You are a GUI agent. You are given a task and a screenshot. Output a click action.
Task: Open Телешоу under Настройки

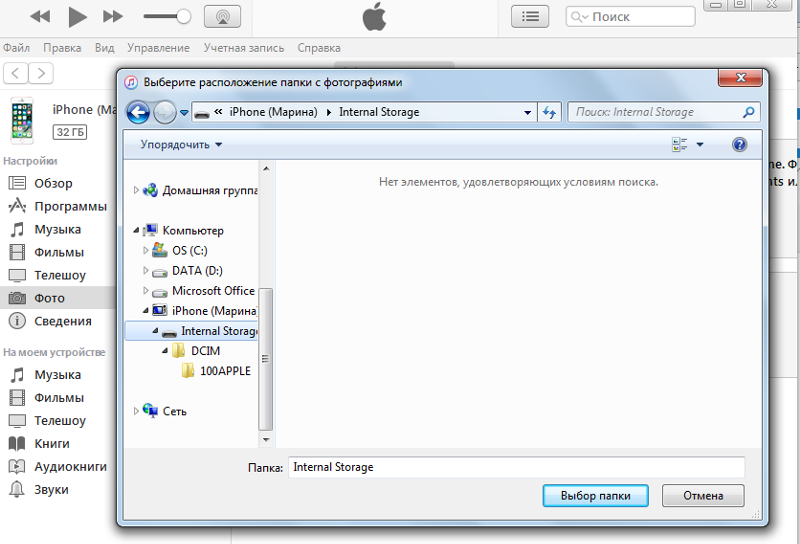point(58,275)
